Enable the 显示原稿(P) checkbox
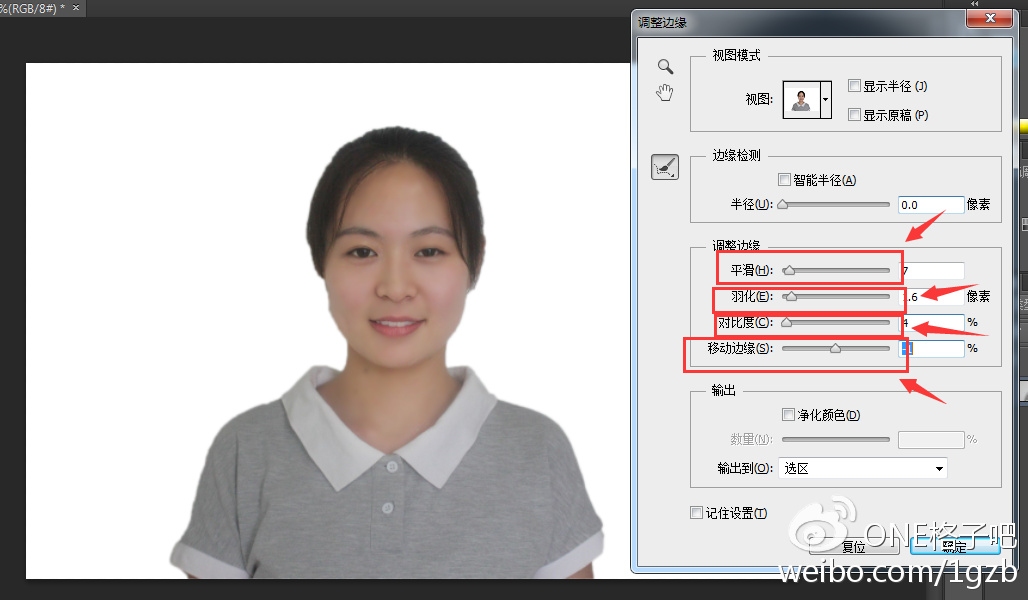 click(x=855, y=114)
